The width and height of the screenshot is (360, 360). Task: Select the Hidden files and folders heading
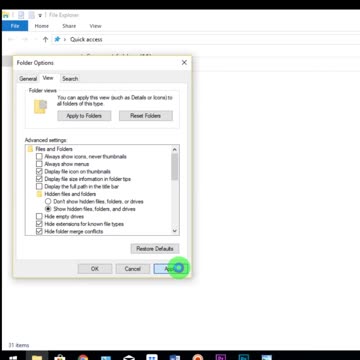(70, 194)
